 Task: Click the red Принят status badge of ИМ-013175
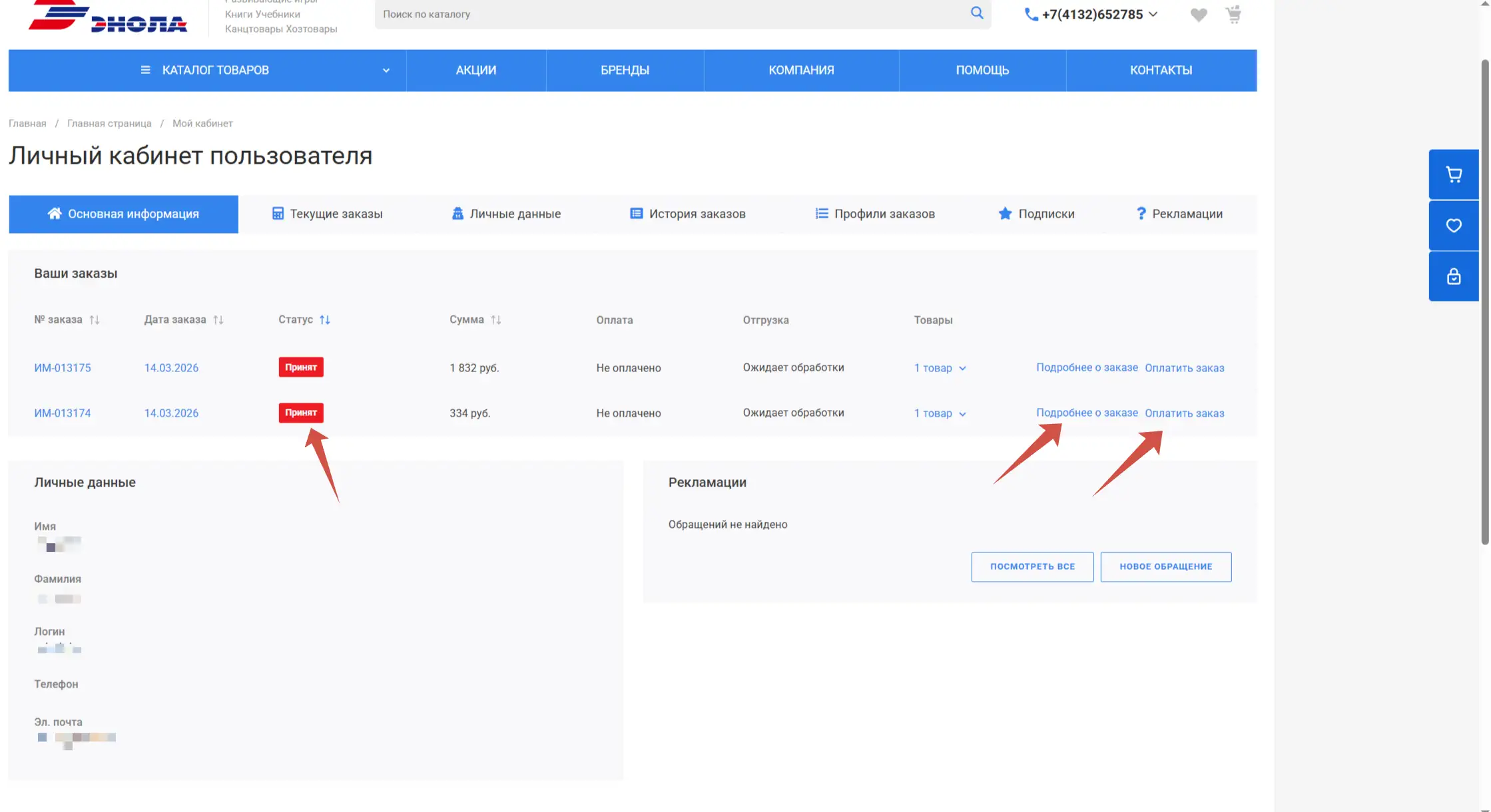click(301, 367)
